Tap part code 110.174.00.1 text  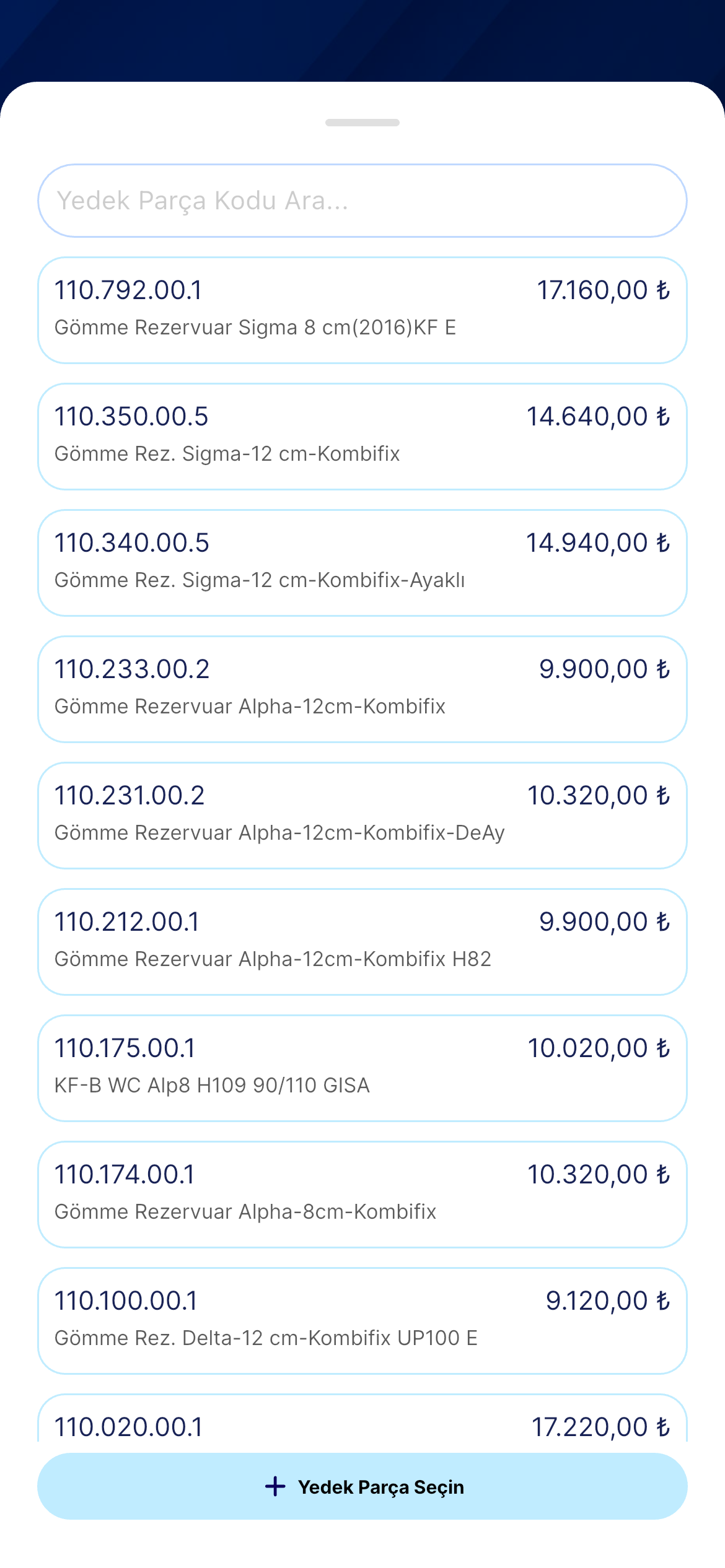pos(125,1174)
